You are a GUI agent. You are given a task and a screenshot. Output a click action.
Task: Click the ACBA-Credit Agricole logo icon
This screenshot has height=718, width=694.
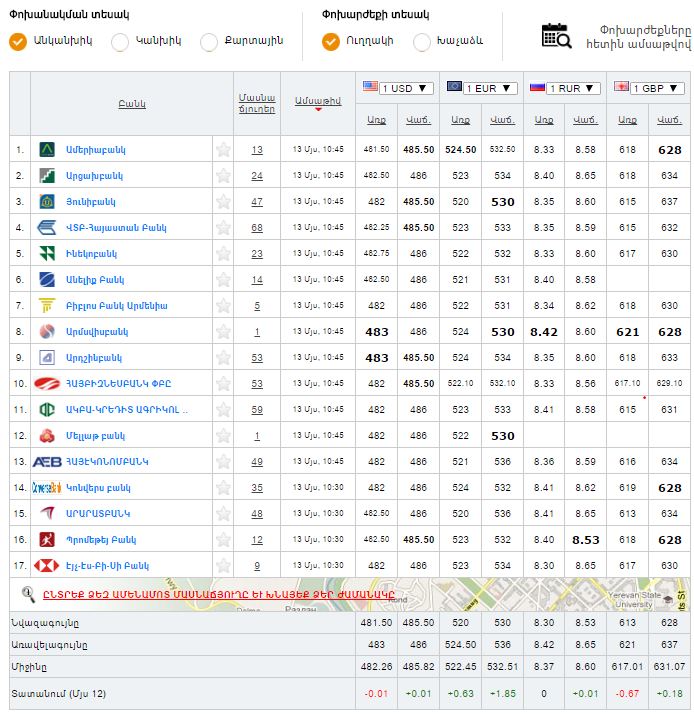tap(47, 409)
